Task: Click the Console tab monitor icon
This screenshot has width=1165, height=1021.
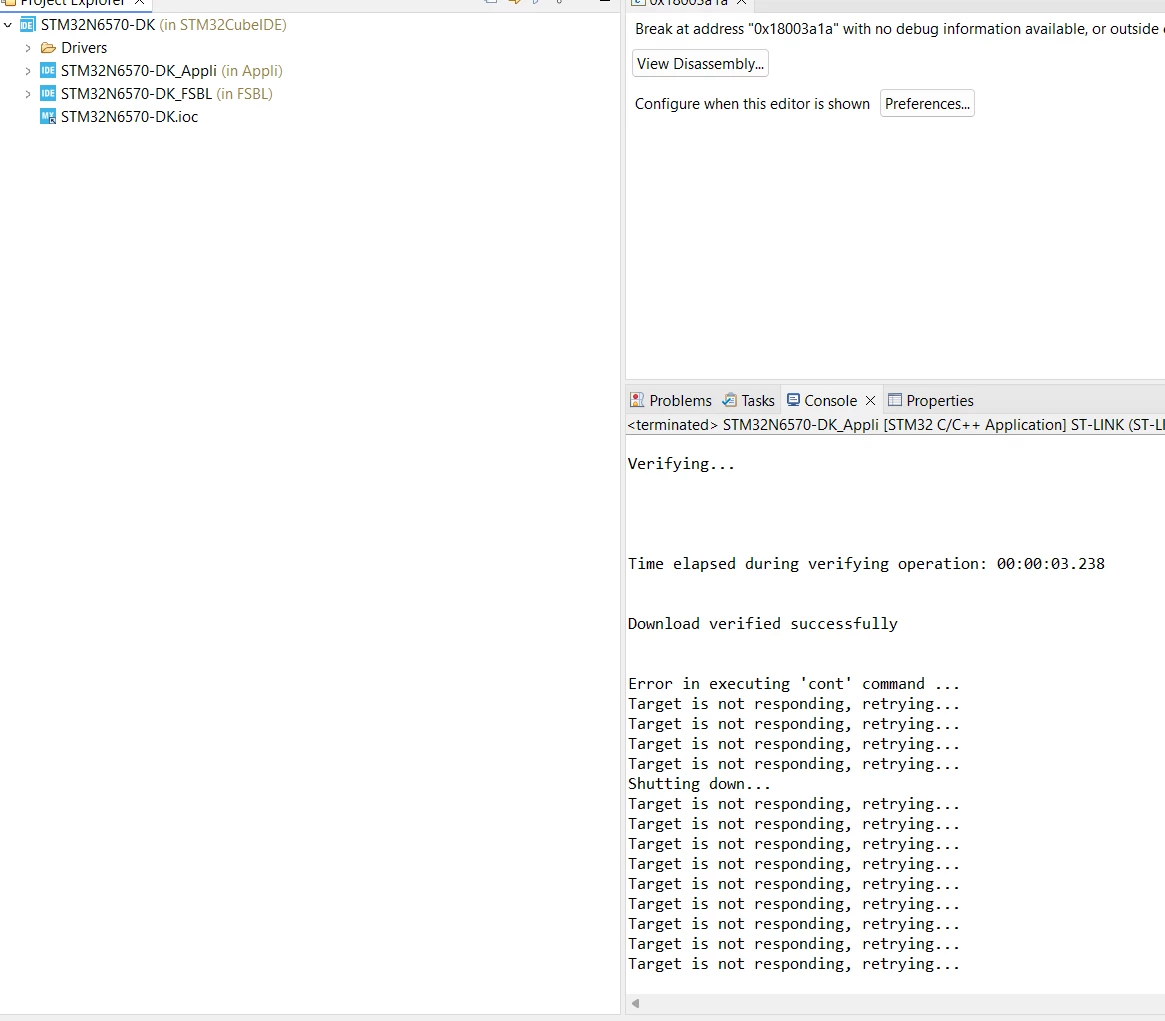Action: pyautogui.click(x=794, y=401)
